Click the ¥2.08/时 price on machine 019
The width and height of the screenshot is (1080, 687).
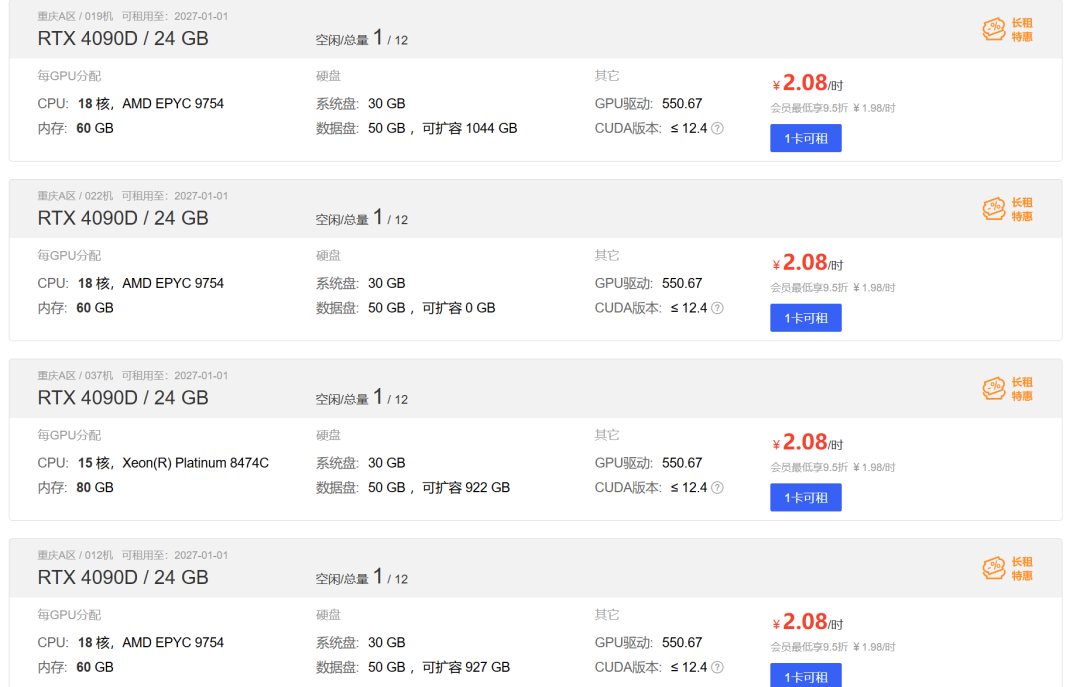coord(807,84)
